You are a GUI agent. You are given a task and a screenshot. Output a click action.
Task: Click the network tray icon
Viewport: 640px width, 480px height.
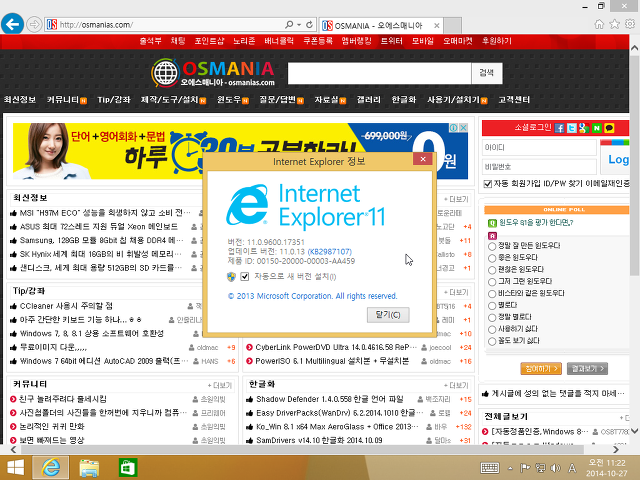[540, 468]
